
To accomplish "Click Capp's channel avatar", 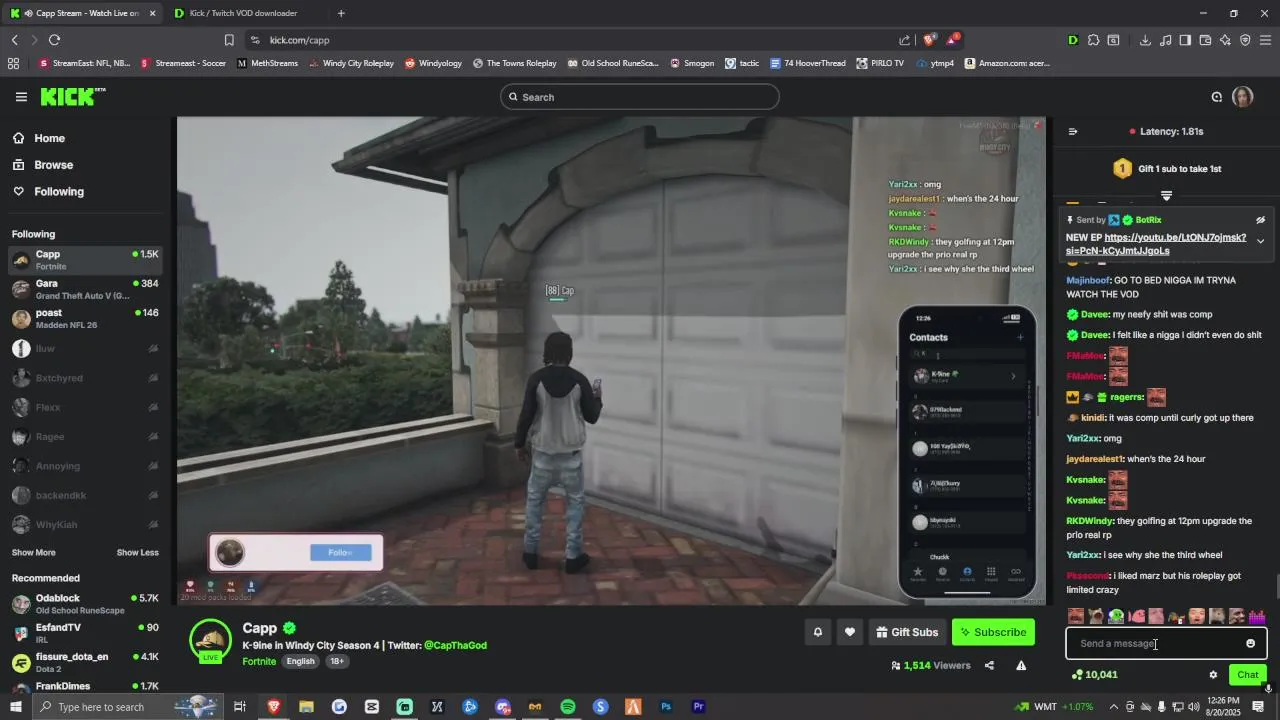I will [x=210, y=641].
